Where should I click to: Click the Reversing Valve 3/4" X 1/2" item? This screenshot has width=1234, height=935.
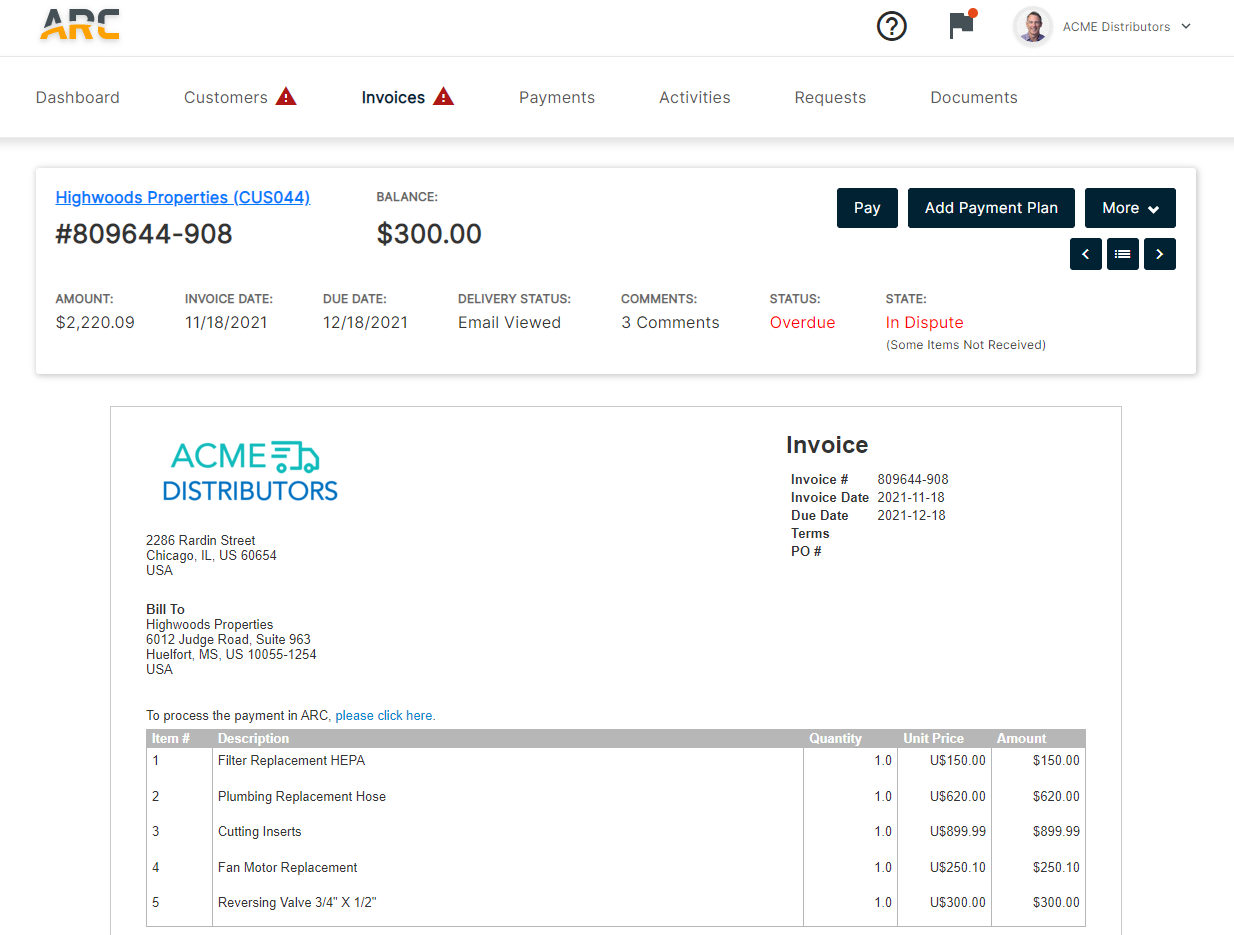coord(297,903)
